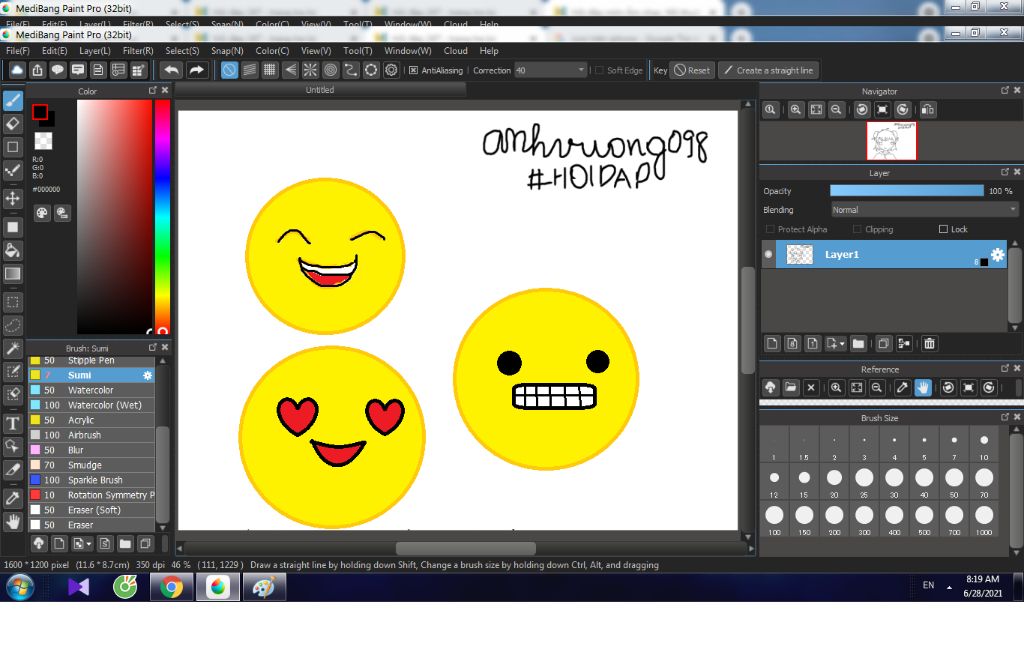Enable radial snap guide
Viewport: 1024px width, 661px height.
click(x=310, y=70)
